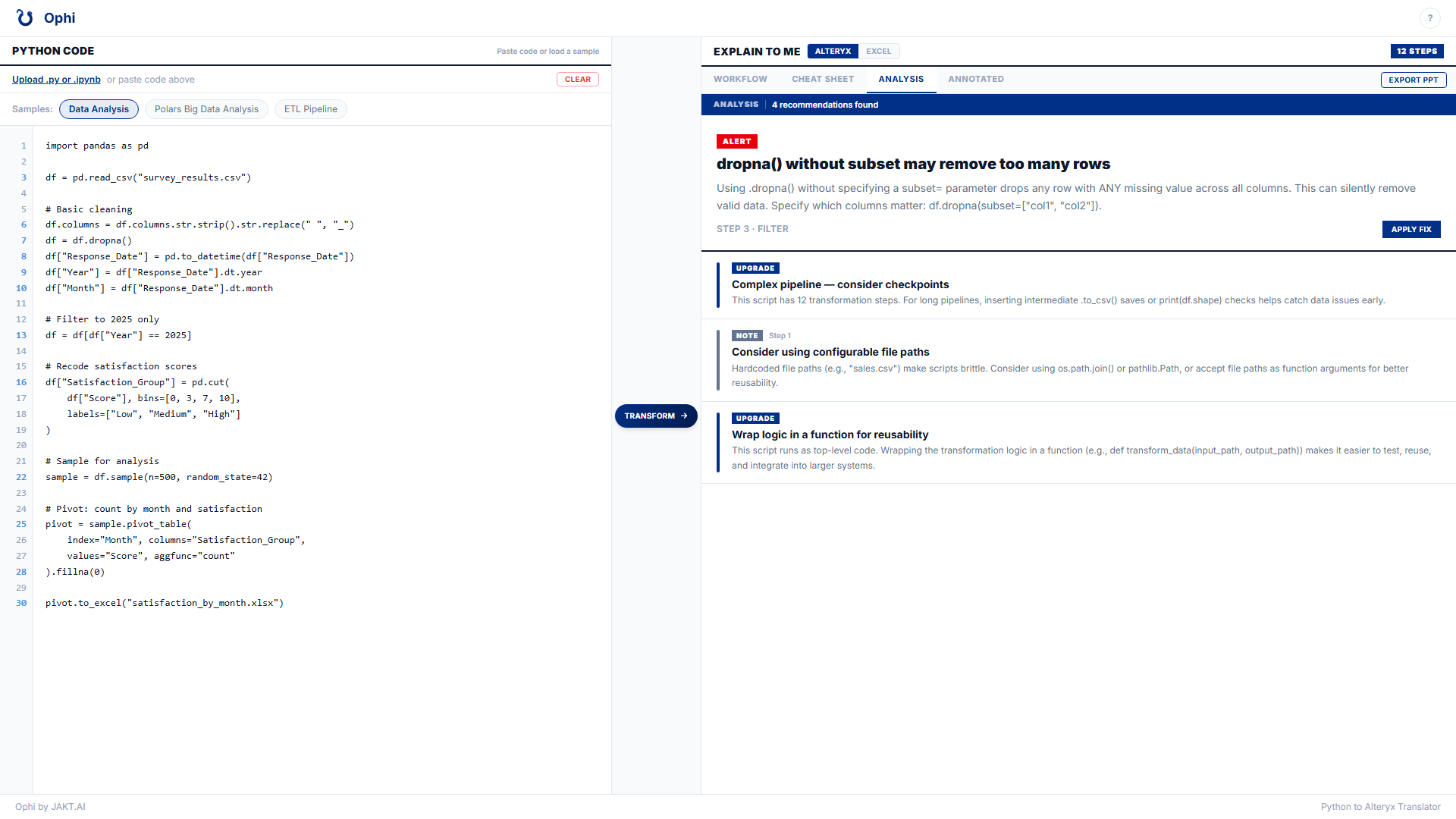The image size is (1456, 819).
Task: Click the Export PPT button
Action: coord(1413,80)
